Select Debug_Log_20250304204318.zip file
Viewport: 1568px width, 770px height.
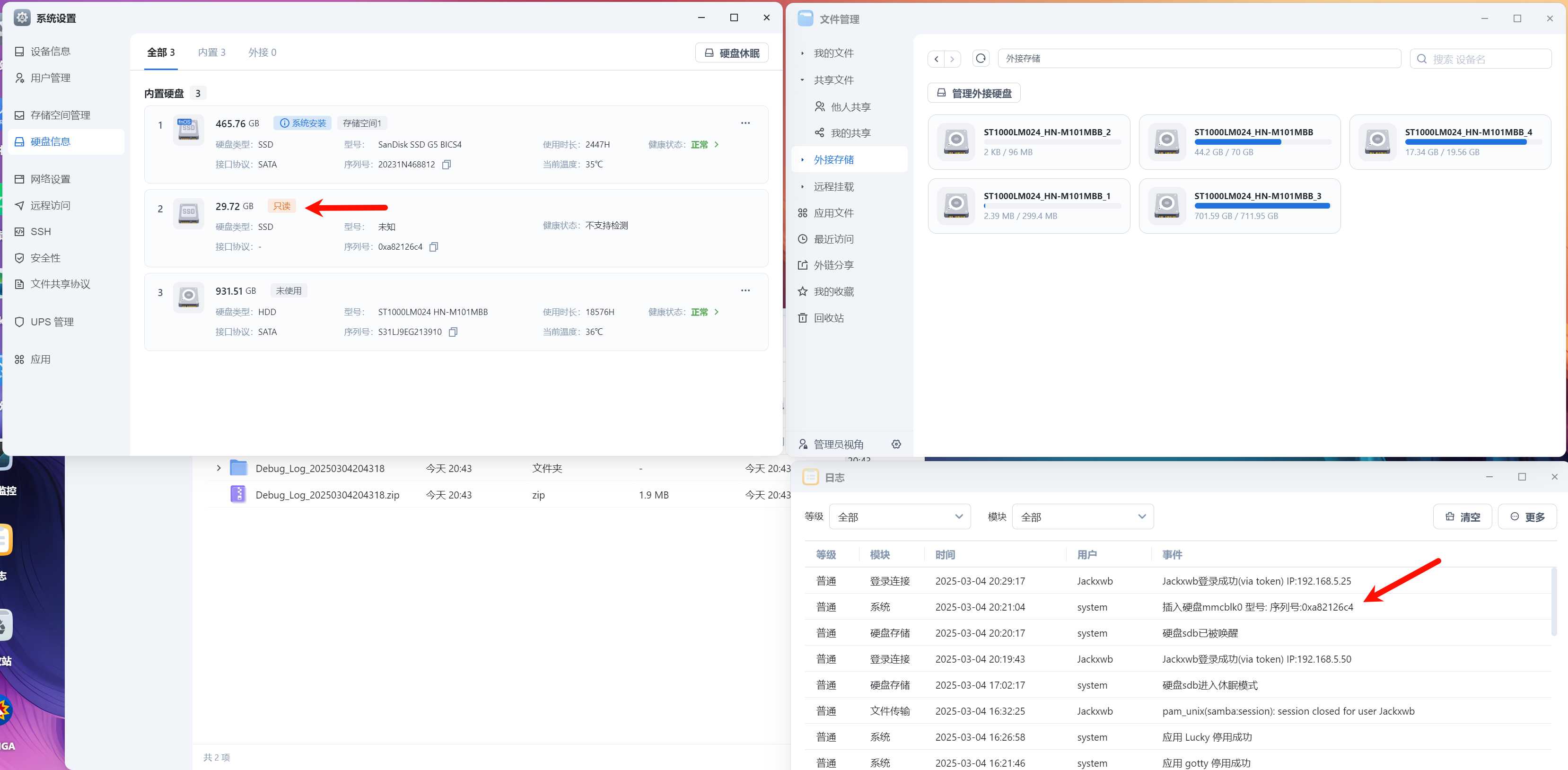click(x=327, y=495)
